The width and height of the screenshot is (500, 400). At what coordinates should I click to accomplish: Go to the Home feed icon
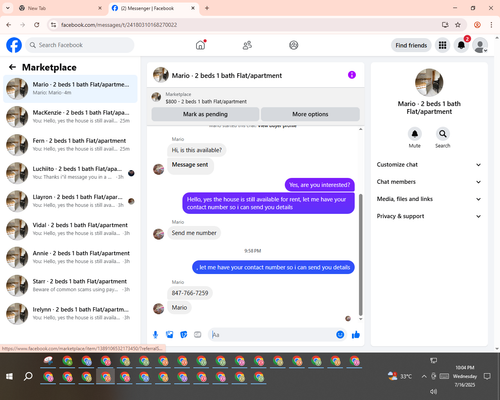pyautogui.click(x=200, y=45)
